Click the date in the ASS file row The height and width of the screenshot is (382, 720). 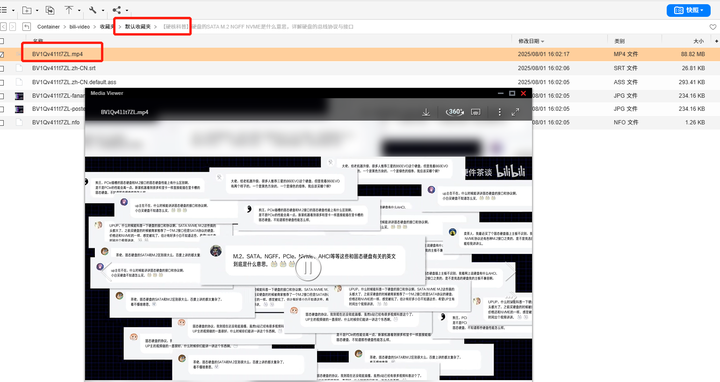544,82
